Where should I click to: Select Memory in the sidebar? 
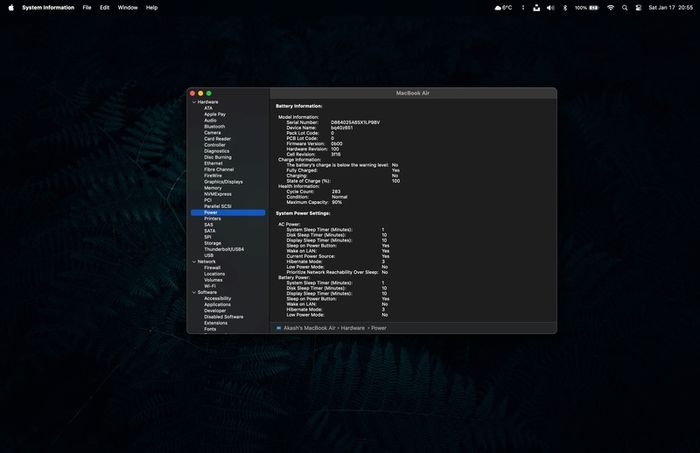213,188
